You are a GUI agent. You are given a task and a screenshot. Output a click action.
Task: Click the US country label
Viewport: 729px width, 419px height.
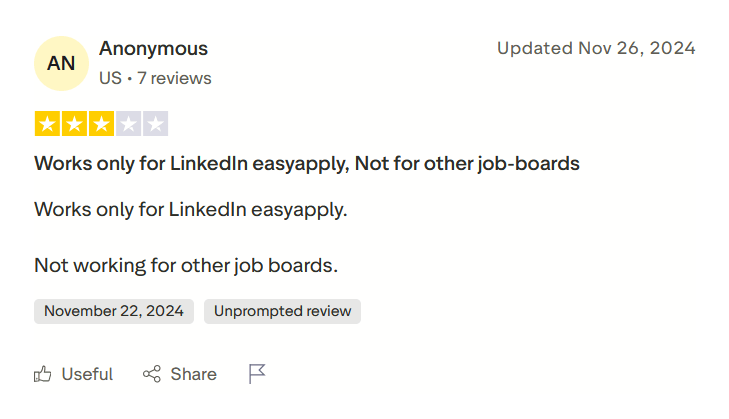[x=109, y=78]
